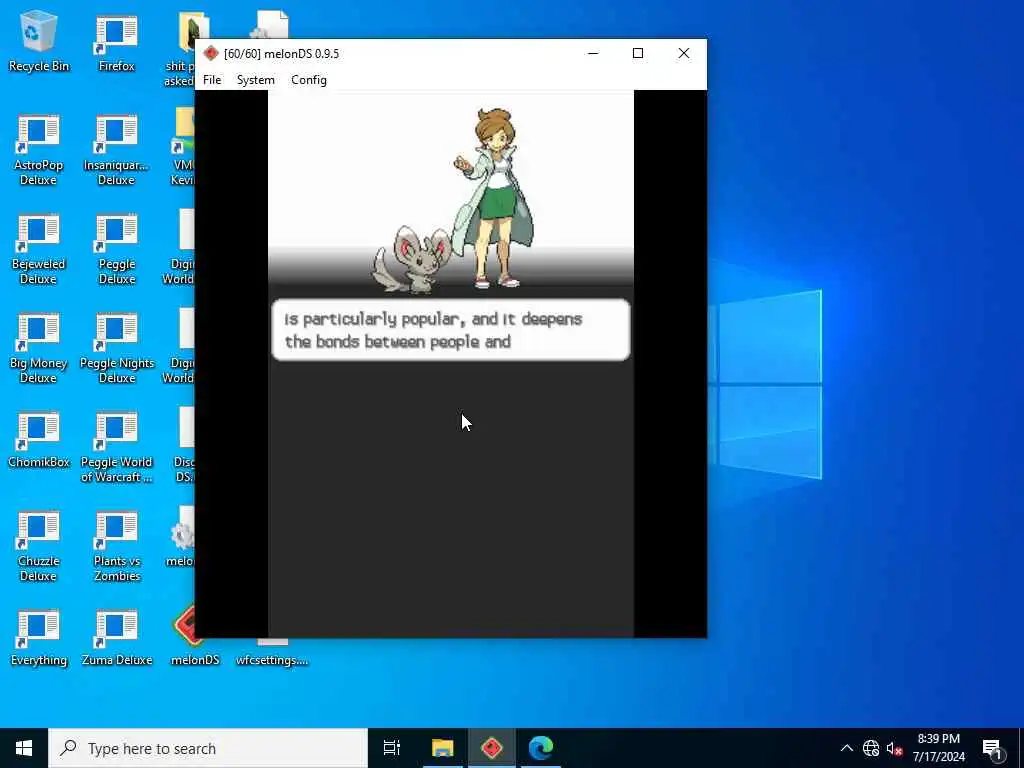Viewport: 1024px width, 768px height.
Task: Select Peggle World of Warcraft shortcut
Action: pyautogui.click(x=117, y=447)
